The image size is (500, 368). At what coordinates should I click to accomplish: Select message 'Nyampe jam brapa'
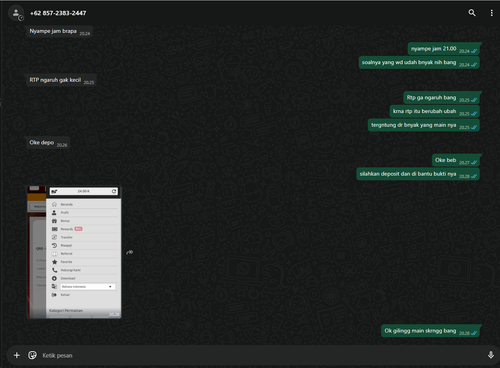click(x=59, y=31)
